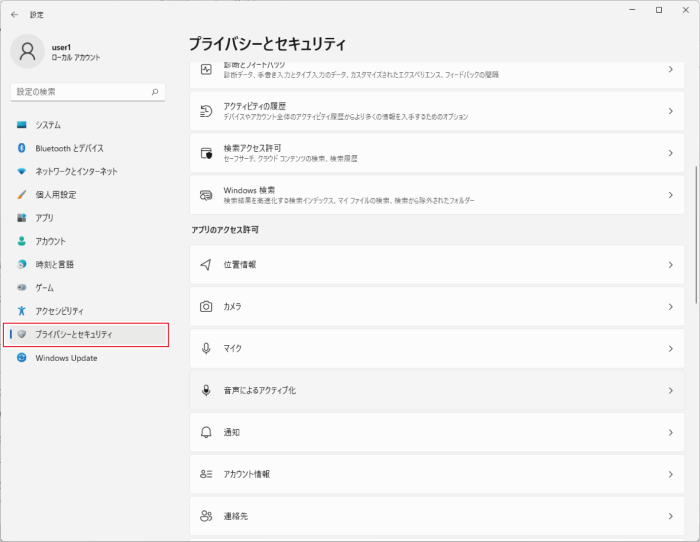The height and width of the screenshot is (542, 700).
Task: Click the 検索アクセス許可 shield icon
Action: 206,153
